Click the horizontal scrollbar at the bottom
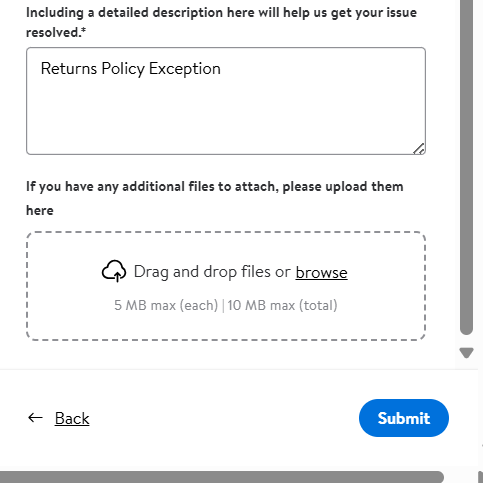Viewport: 483px width, 483px height. [x=222, y=477]
